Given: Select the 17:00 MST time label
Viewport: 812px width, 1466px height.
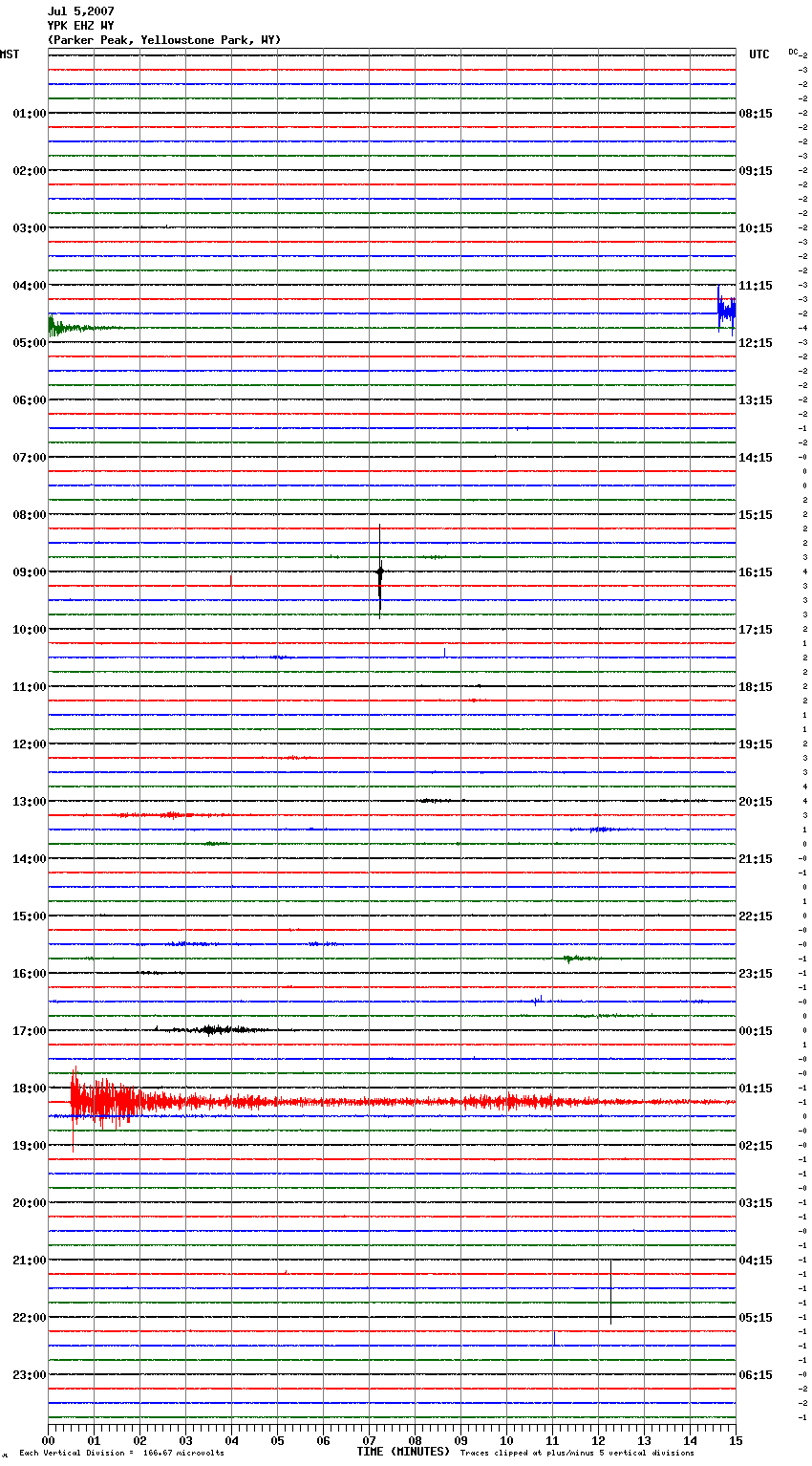Looking at the screenshot, I should (29, 1031).
